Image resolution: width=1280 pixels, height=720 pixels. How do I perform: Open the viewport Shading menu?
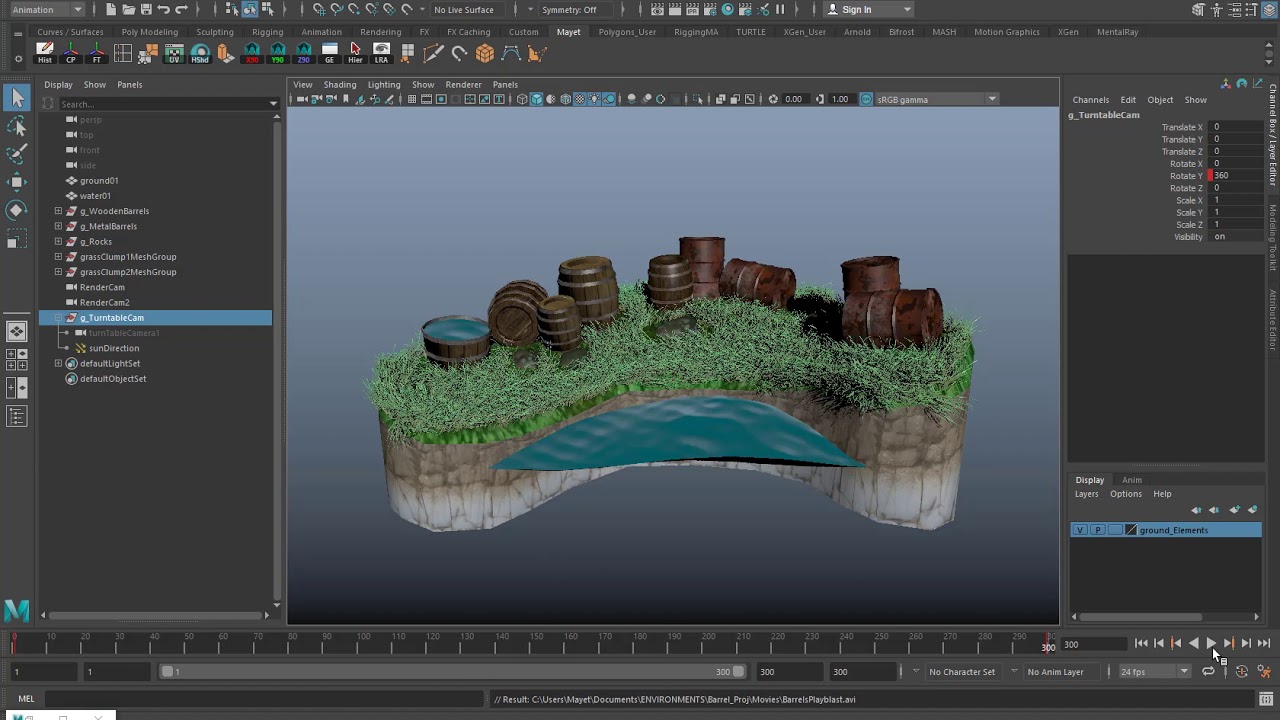[339, 85]
